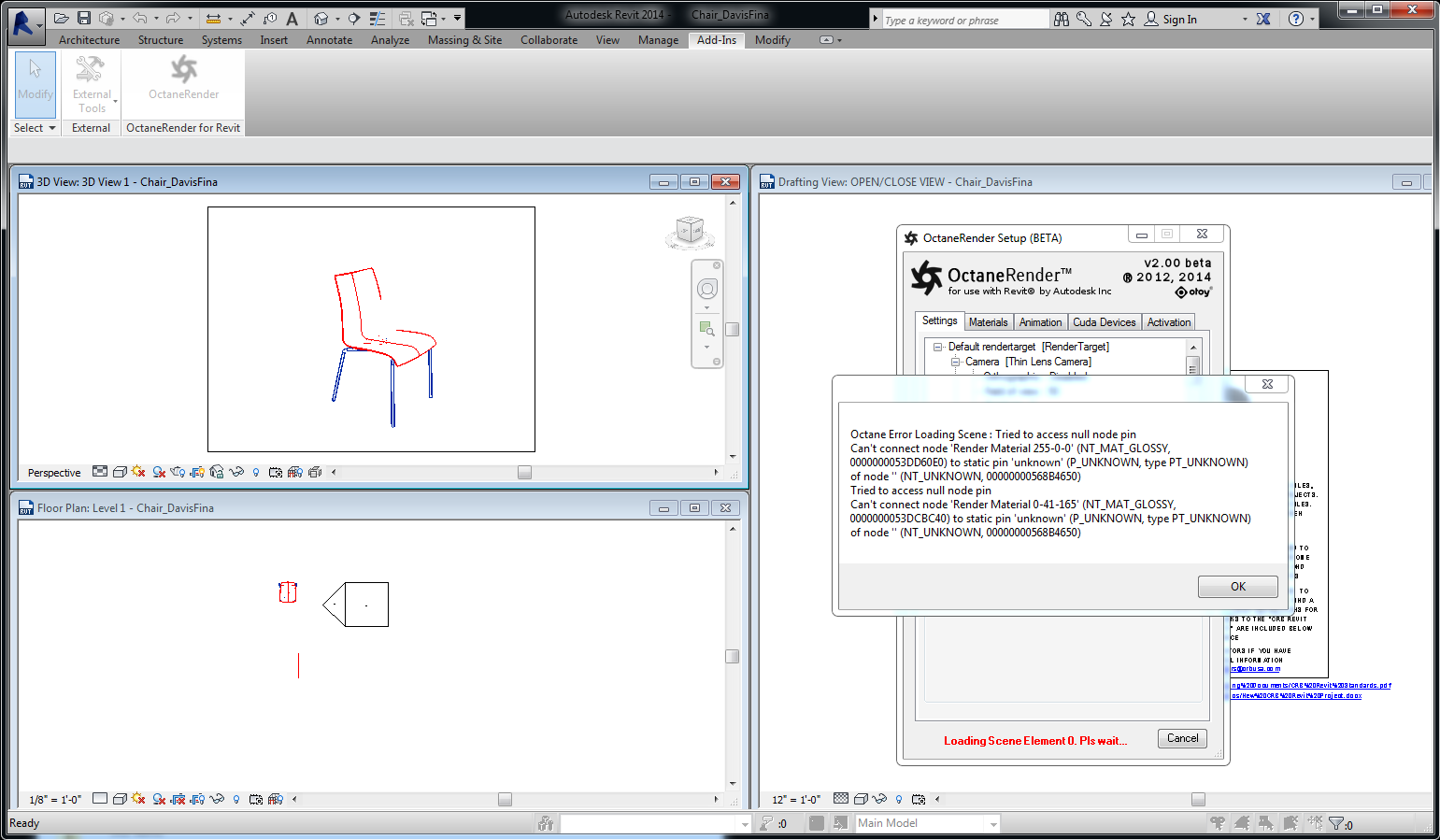This screenshot has width=1440, height=840.
Task: Switch to the Cuda Devices tab
Action: coord(1105,322)
